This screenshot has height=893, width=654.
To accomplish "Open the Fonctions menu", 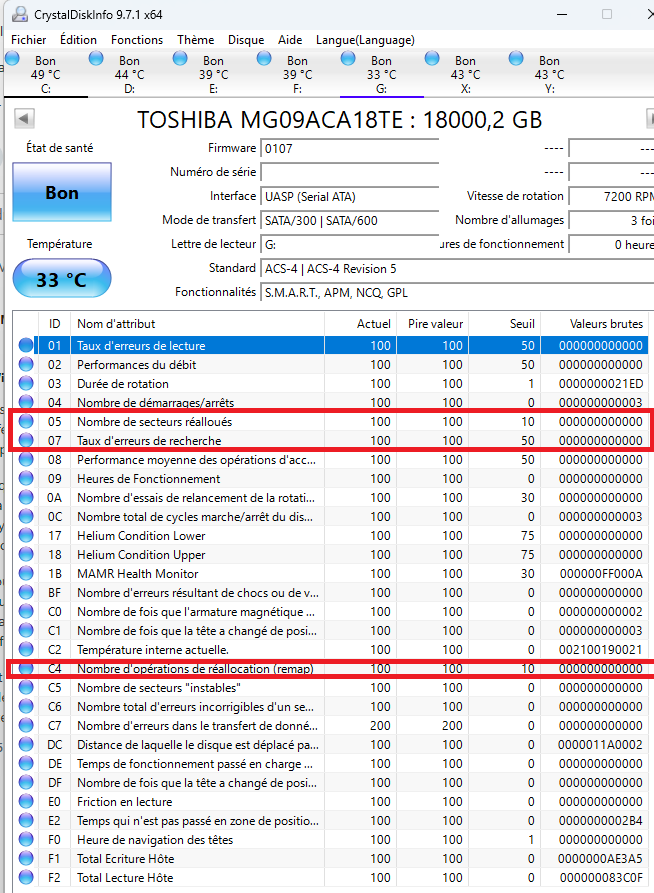I will click(x=137, y=40).
